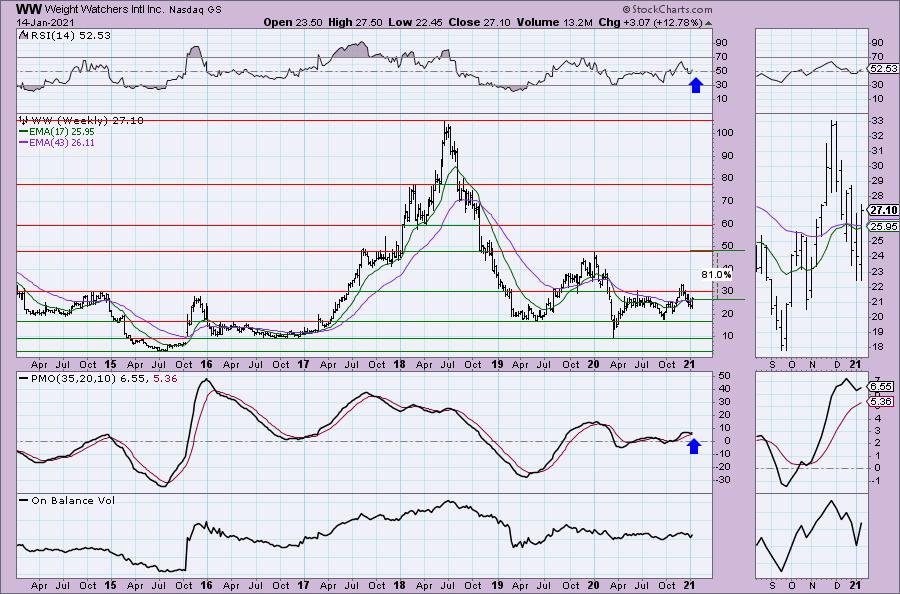The width and height of the screenshot is (900, 594).
Task: Click the up-triangle icon after the Chg percentage
Action: pos(708,24)
